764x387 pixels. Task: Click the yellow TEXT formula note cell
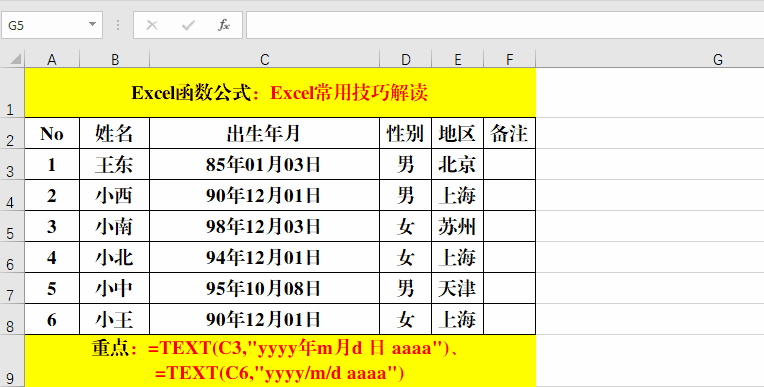280,361
